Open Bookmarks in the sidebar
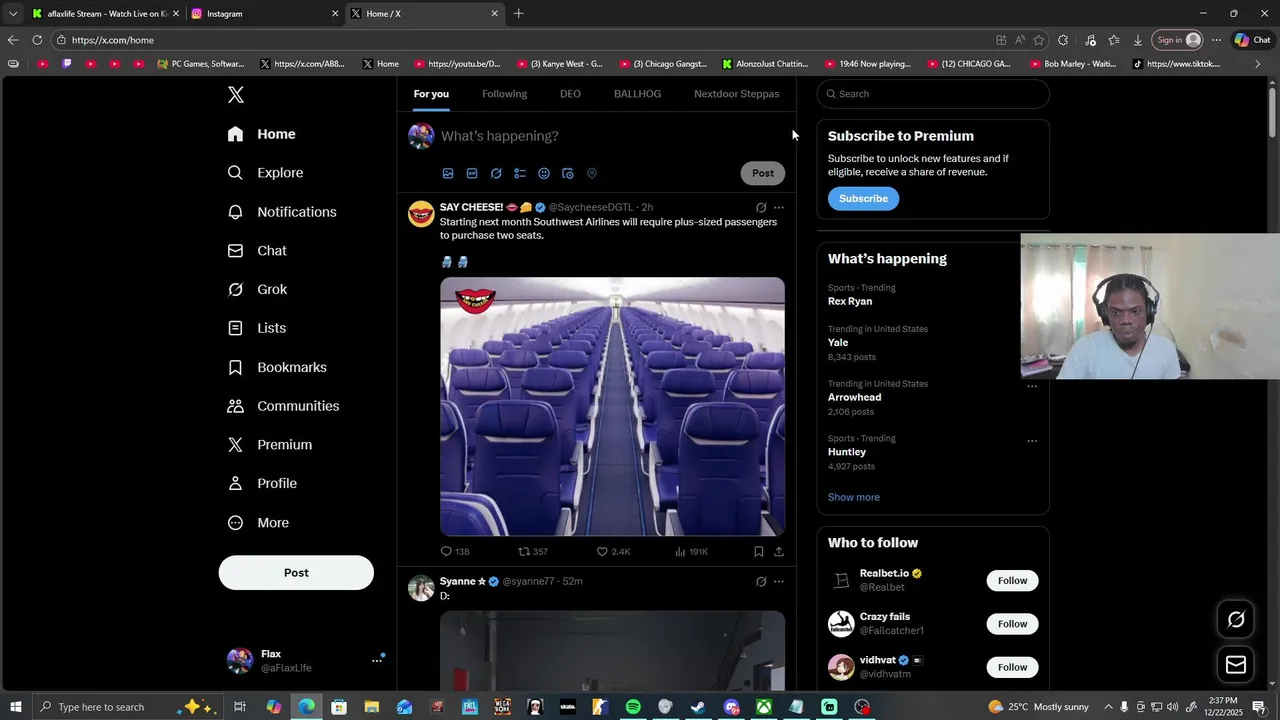 pos(277,367)
